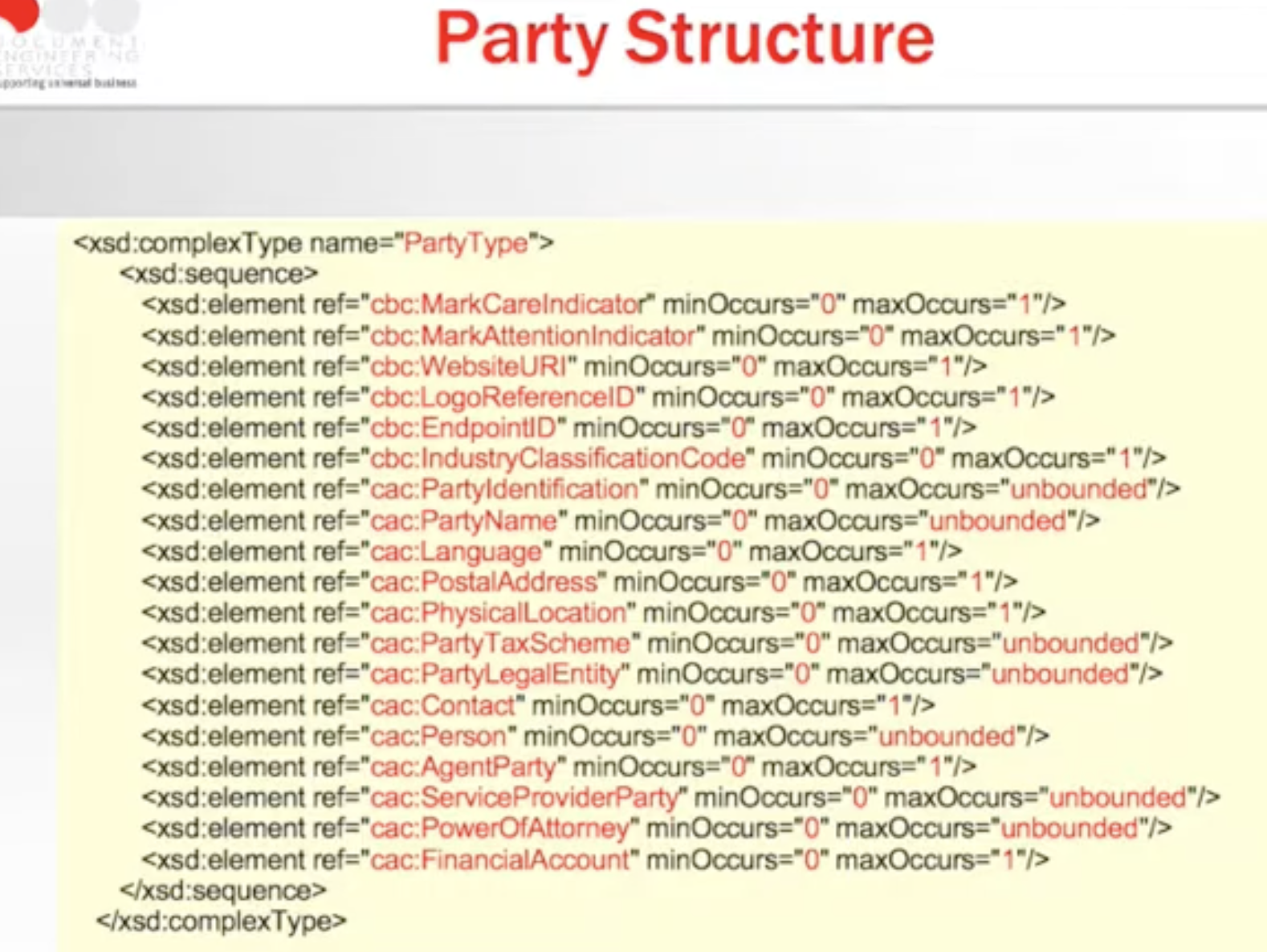Click unbounded value on the cac:PartyName line

997,520
